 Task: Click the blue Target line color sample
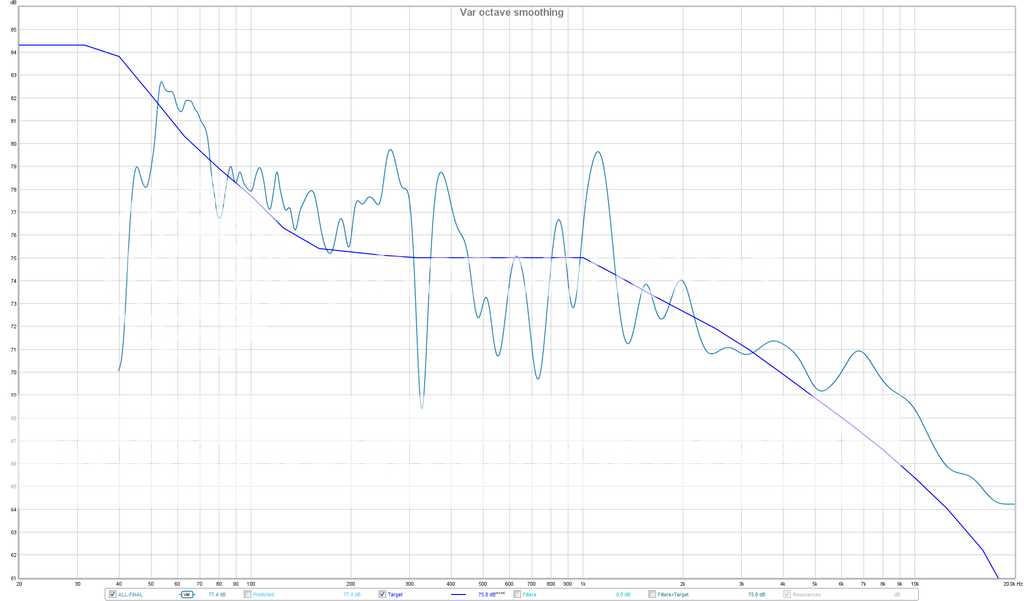coord(458,594)
